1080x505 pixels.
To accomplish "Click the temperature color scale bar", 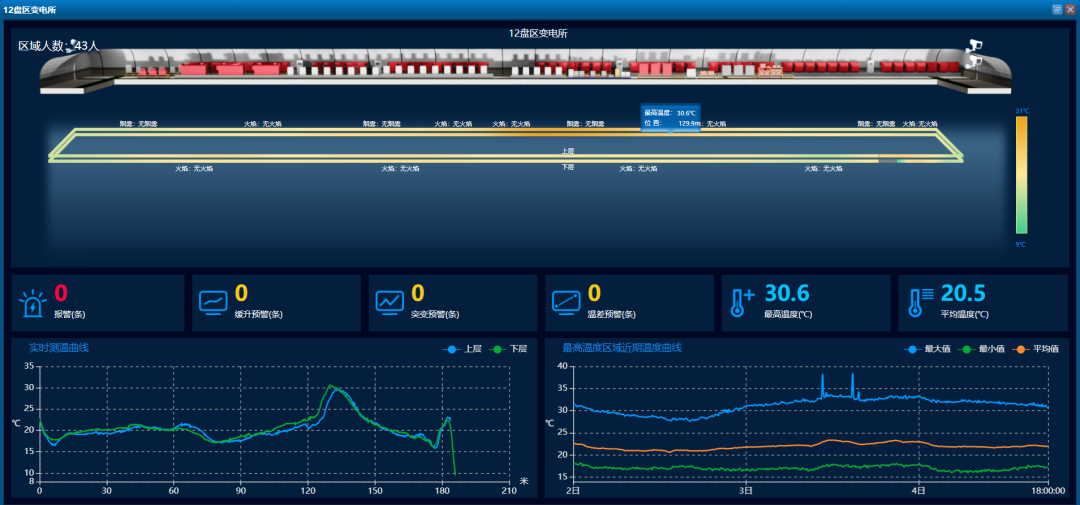I will point(1021,175).
